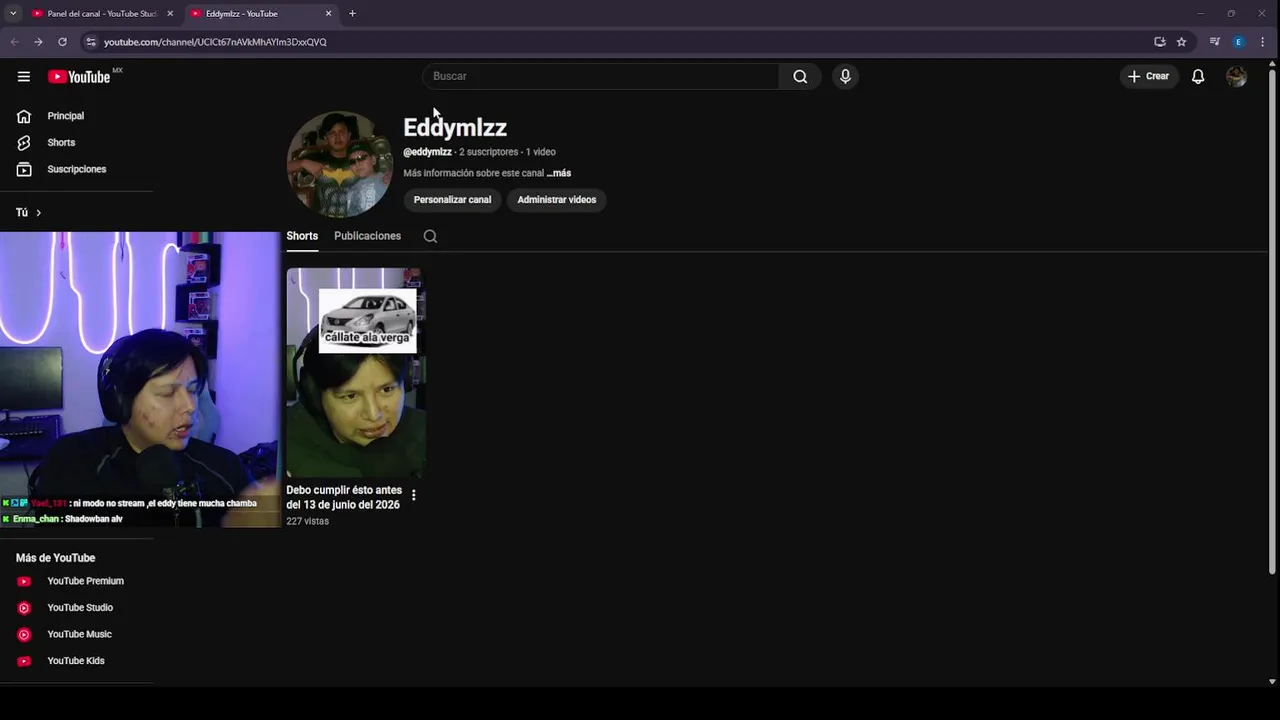Select the Shorts channel tab
The image size is (1280, 720).
tap(302, 236)
